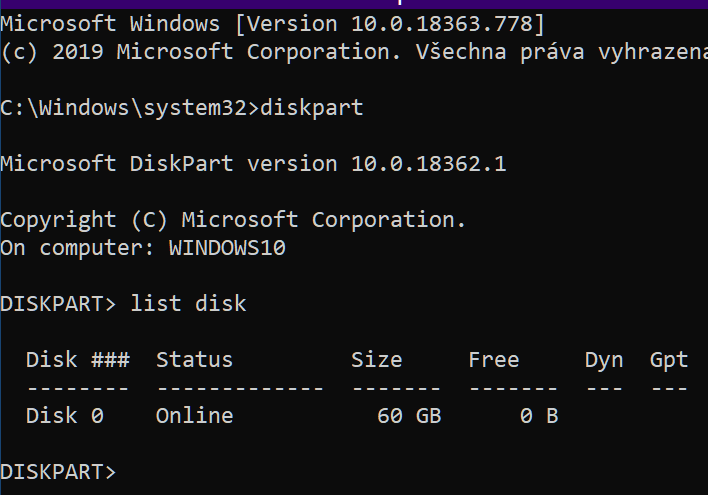Screen dimensions: 708x495
Task: Click the 'Gpt' column header
Action: coord(669,361)
